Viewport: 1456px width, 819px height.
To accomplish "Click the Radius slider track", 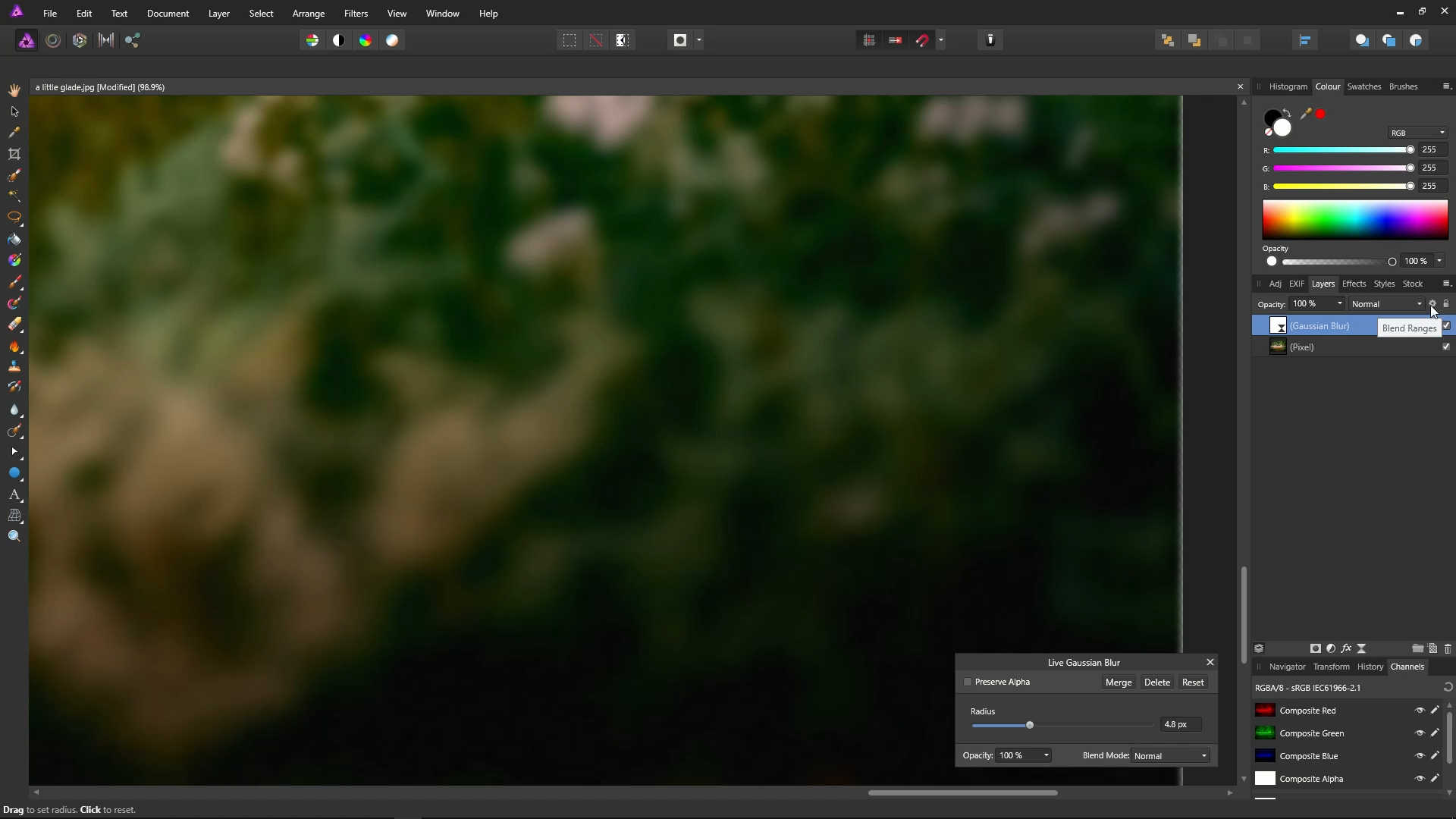I will click(x=1092, y=726).
